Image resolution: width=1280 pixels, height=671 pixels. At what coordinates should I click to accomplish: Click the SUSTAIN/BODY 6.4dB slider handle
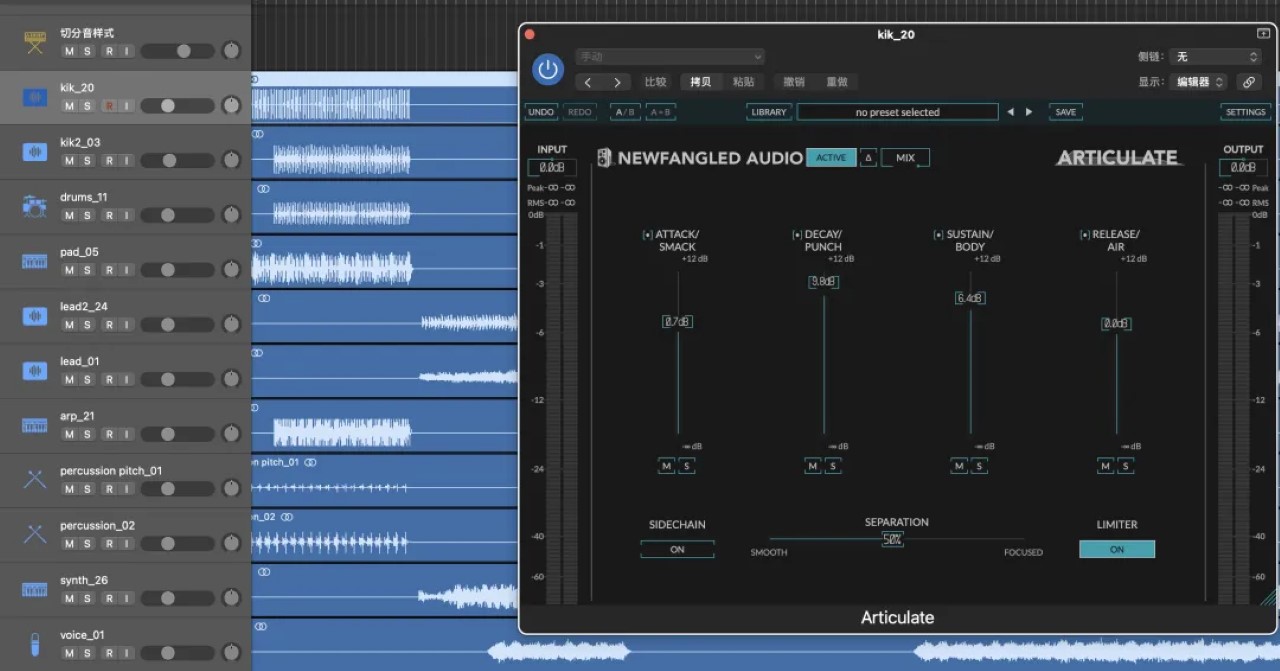[x=969, y=298]
